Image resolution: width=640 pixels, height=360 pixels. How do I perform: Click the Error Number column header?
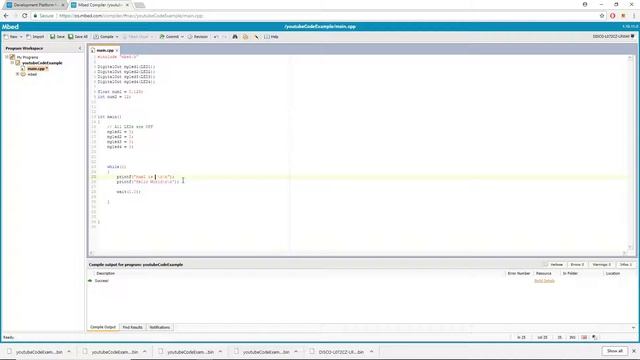pos(519,273)
